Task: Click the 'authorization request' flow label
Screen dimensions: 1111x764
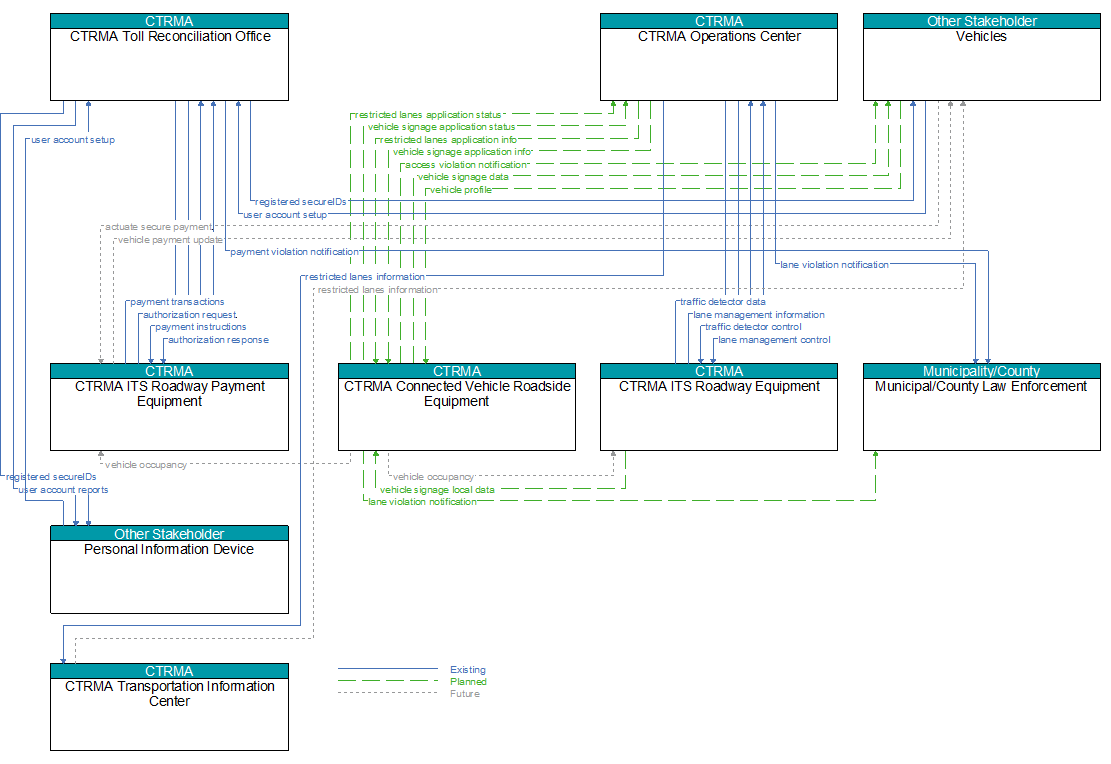Action: [190, 315]
